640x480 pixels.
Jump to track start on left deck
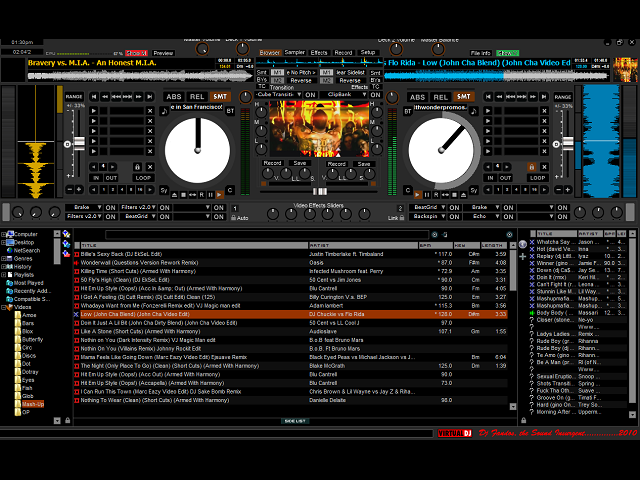(x=94, y=97)
